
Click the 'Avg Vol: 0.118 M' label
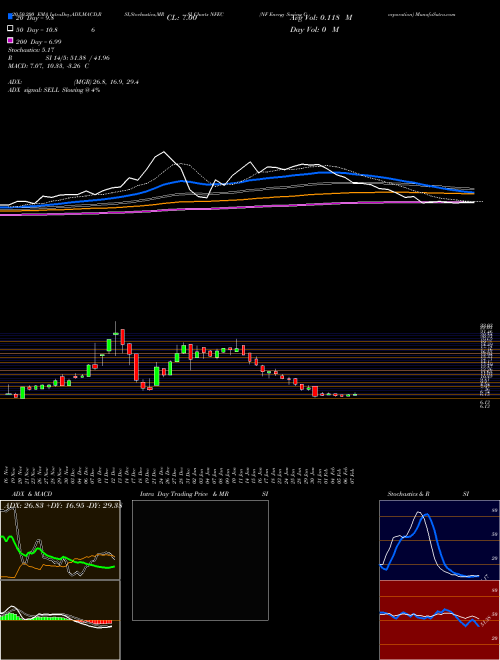[x=321, y=18]
